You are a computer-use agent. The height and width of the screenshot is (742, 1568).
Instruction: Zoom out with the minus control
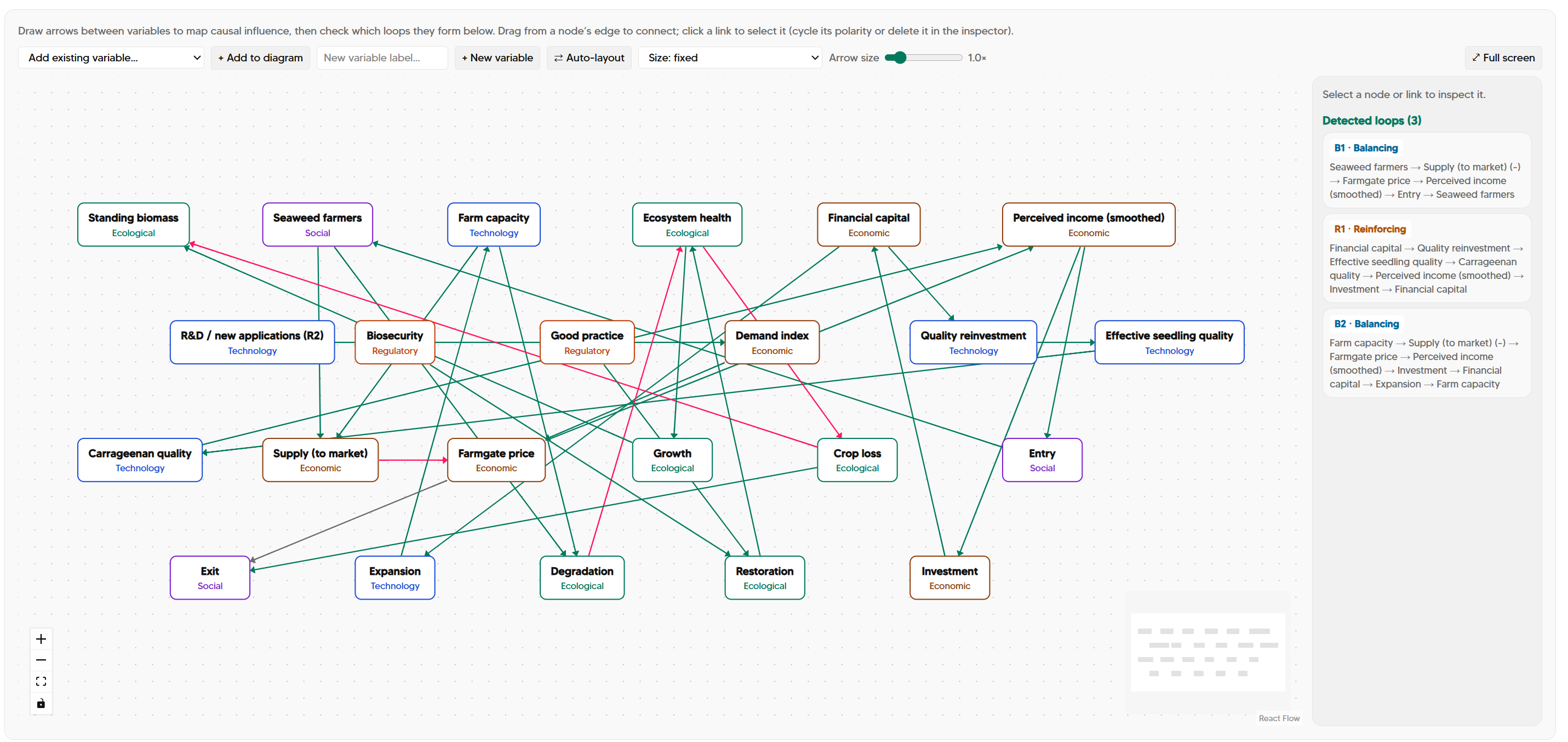click(x=41, y=660)
